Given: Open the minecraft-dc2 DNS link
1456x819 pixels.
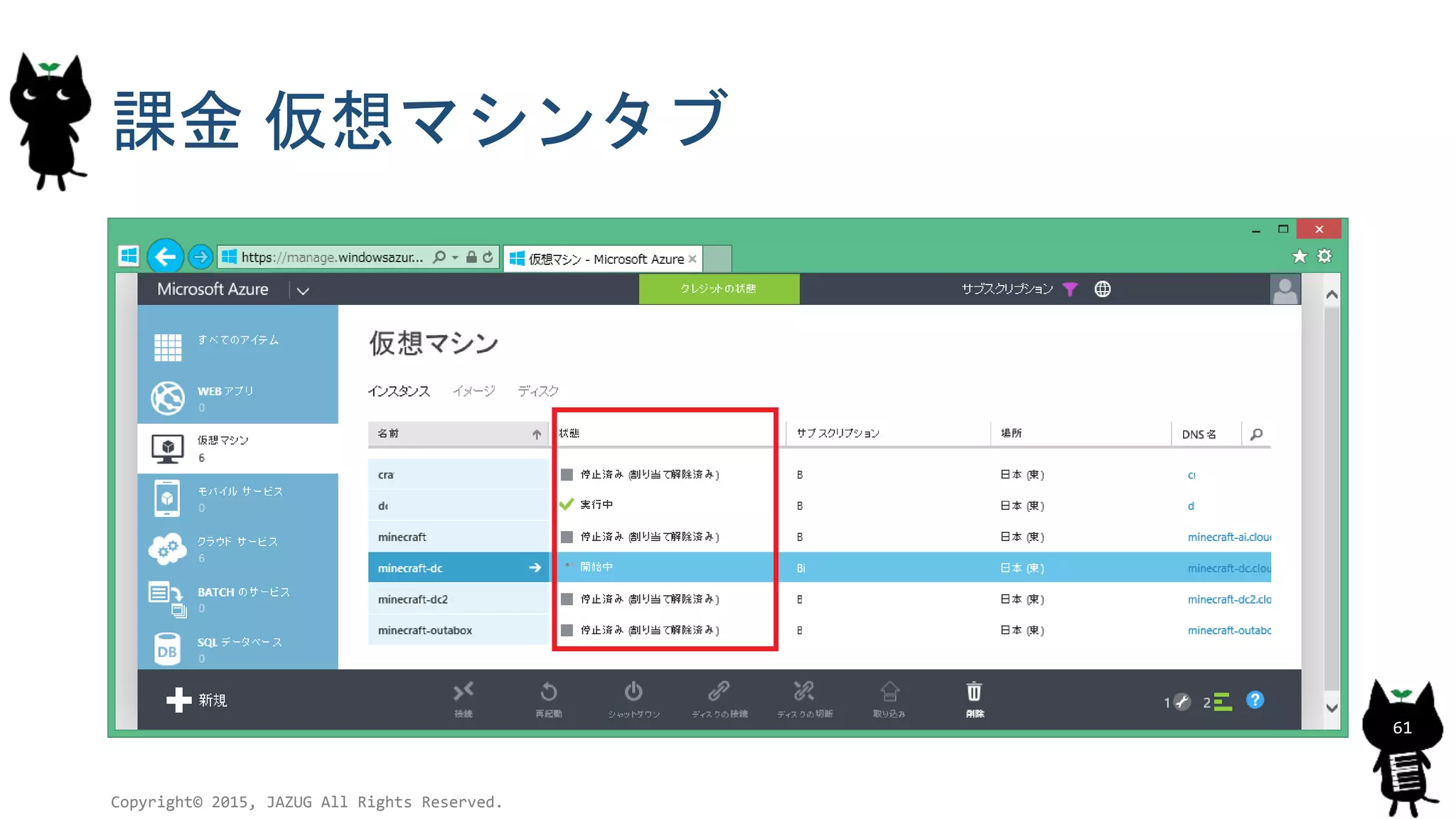Looking at the screenshot, I should tap(1228, 599).
